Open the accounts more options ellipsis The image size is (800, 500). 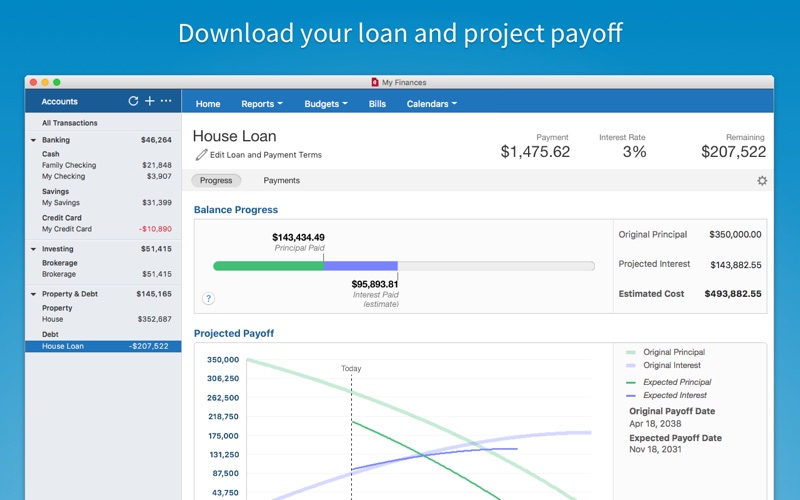coord(166,101)
